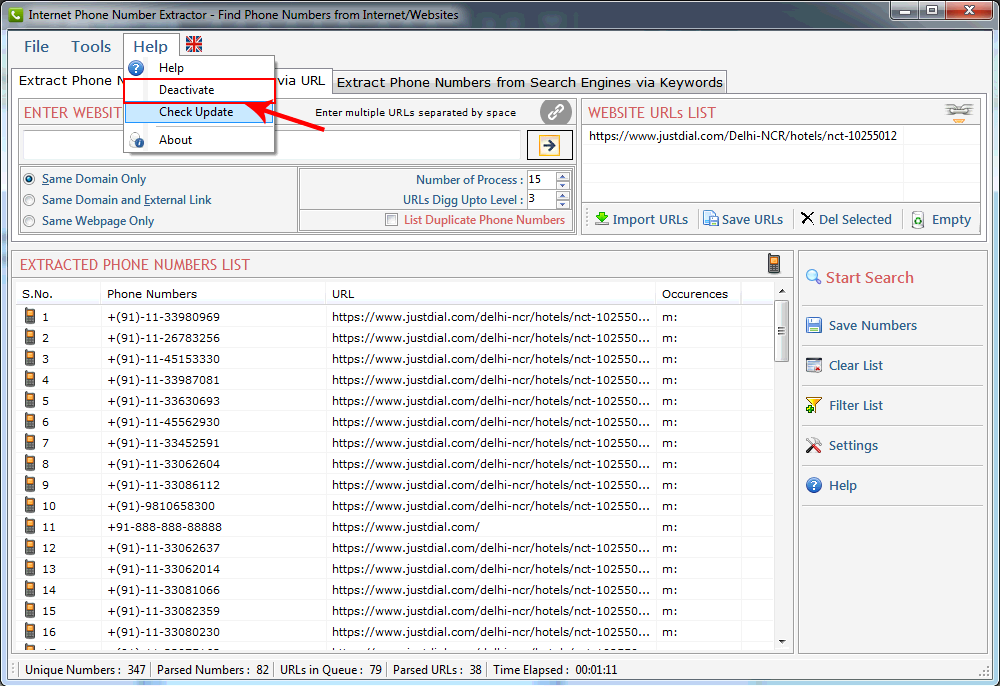This screenshot has width=1000, height=686.
Task: Click the Save URLs button
Action: 743,219
